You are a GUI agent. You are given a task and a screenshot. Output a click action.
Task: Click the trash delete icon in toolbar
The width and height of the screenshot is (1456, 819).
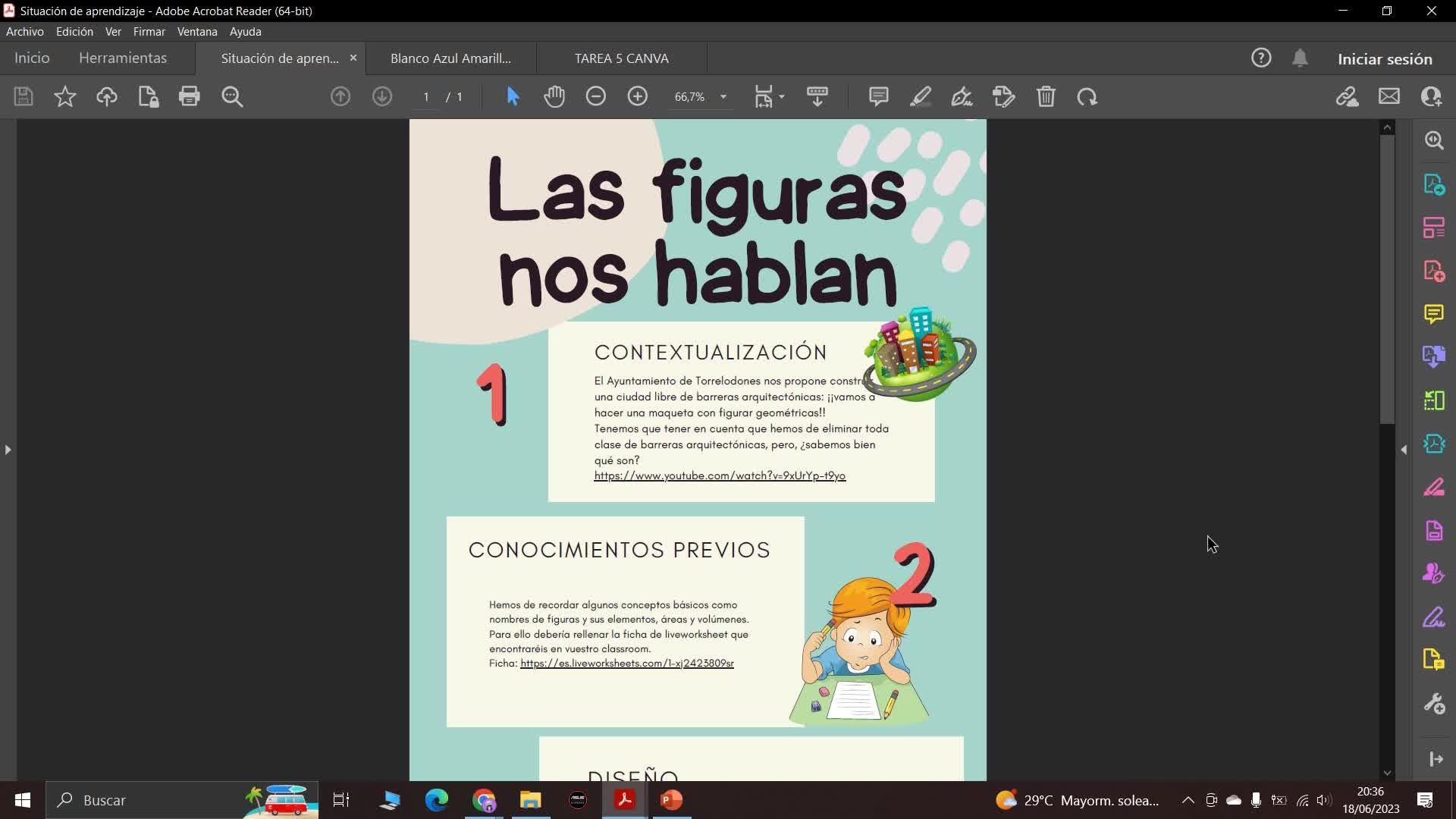(1046, 96)
